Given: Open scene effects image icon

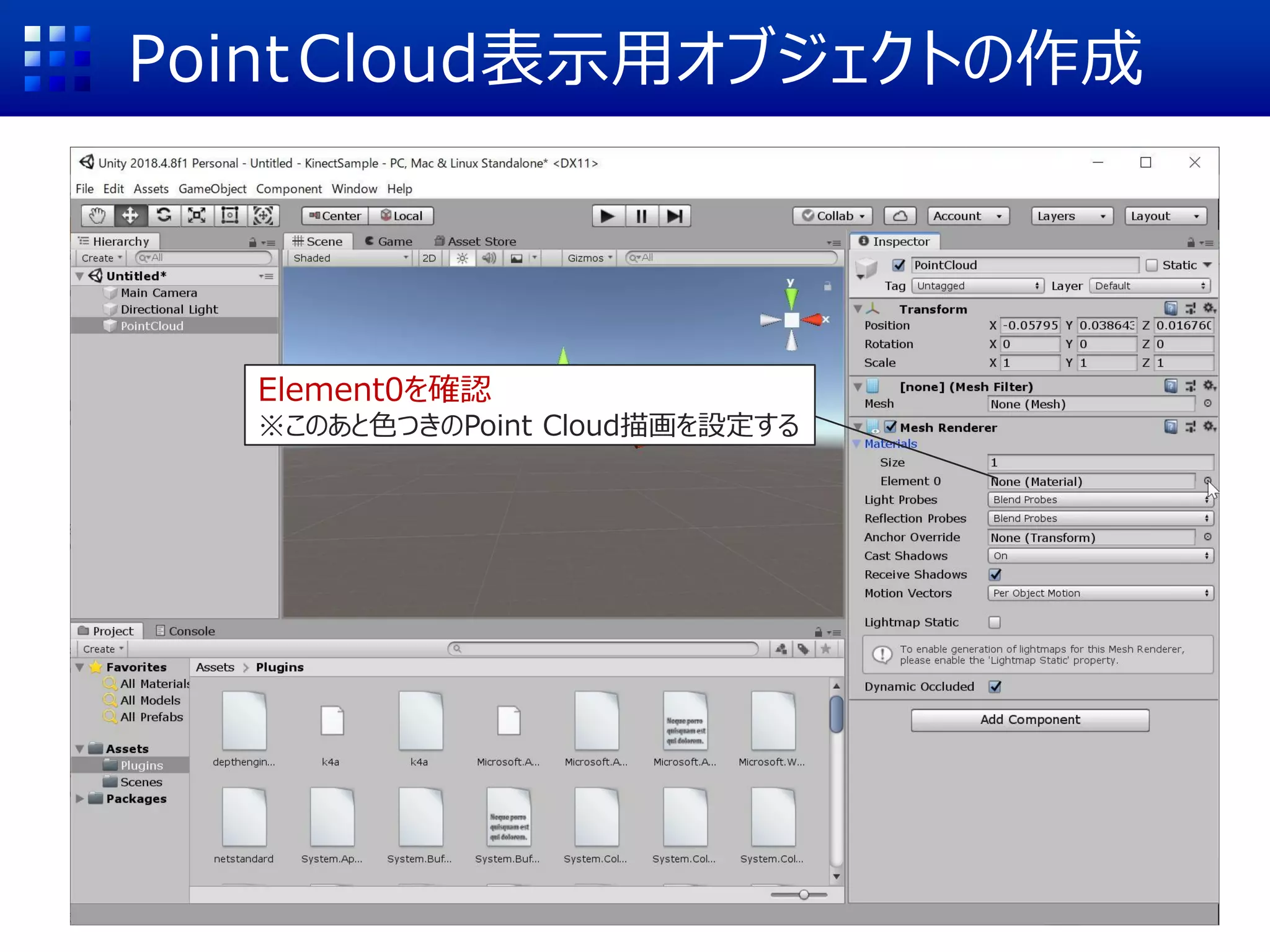Looking at the screenshot, I should (517, 258).
